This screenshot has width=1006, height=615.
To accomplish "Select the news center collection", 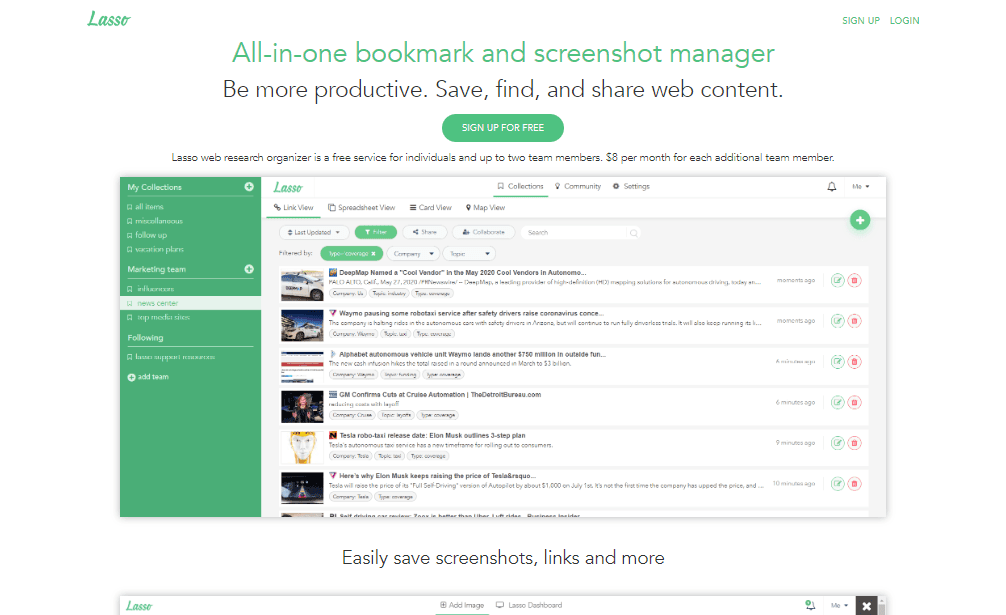I will [x=191, y=303].
